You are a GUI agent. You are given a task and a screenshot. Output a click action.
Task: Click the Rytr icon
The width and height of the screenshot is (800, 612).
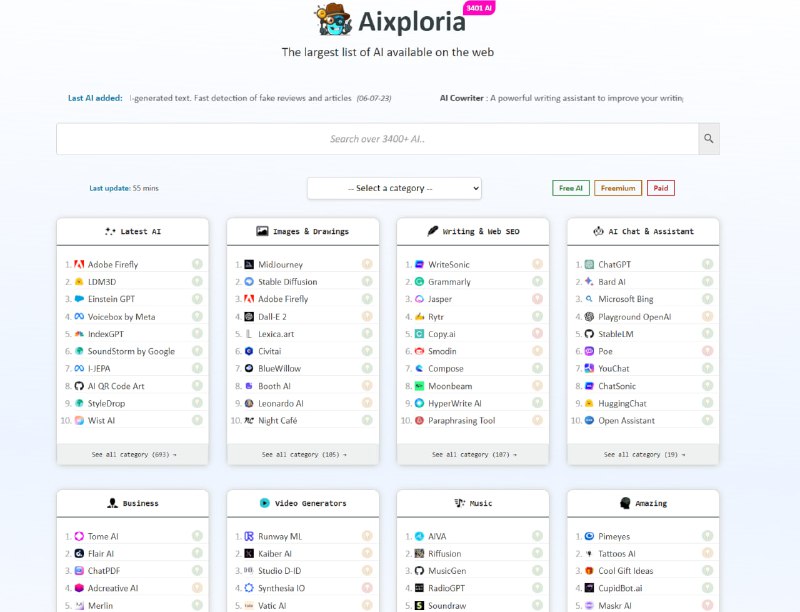[x=419, y=317]
